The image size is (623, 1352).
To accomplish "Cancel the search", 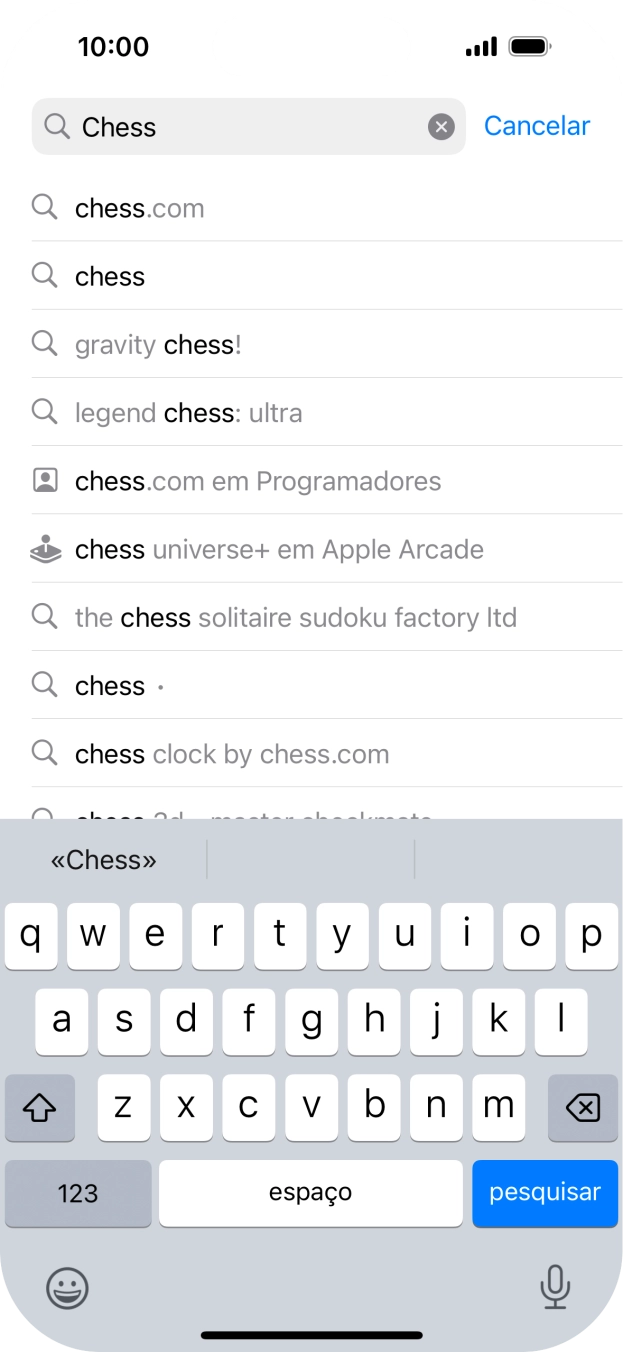I will [537, 126].
